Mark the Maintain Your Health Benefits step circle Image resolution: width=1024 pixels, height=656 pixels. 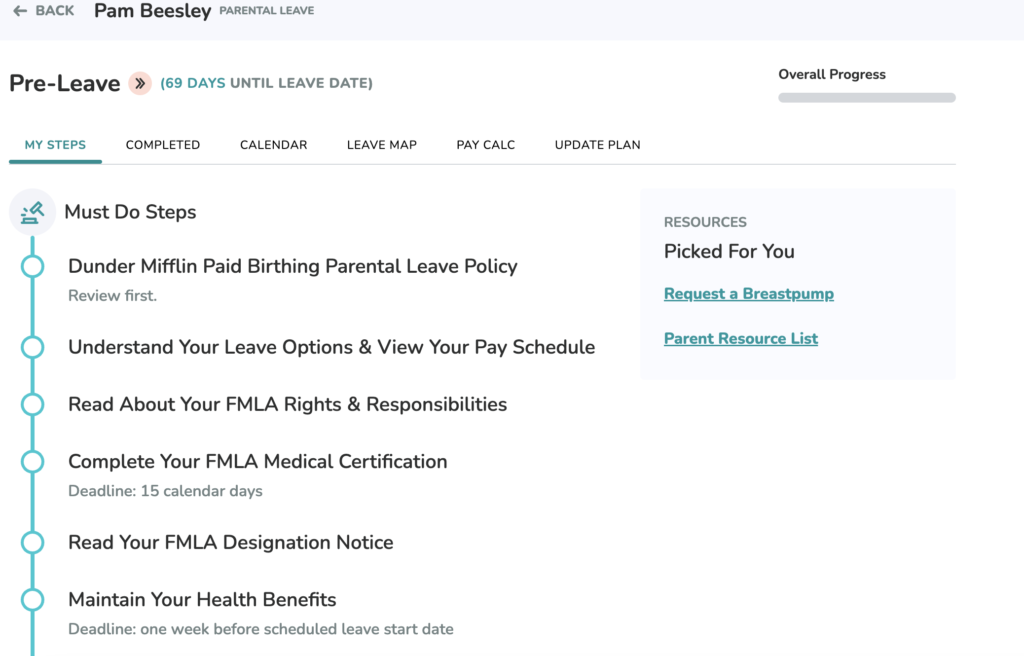(33, 600)
